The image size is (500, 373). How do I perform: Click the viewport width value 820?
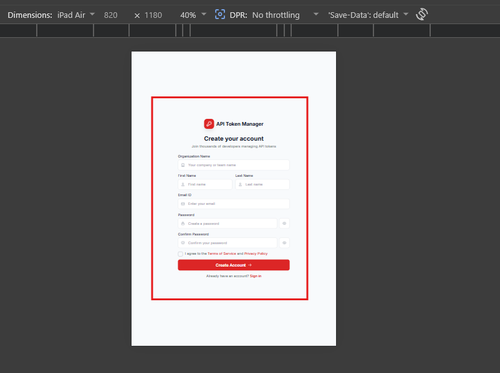(x=110, y=15)
